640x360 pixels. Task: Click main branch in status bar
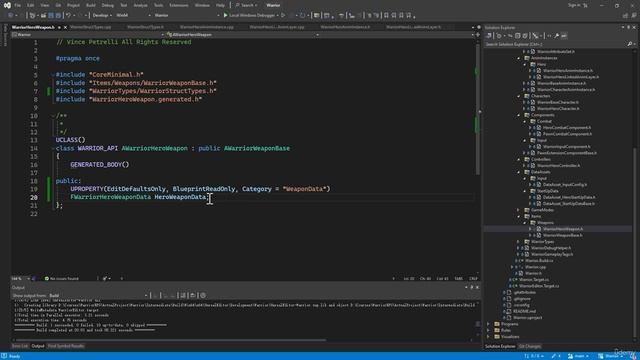click(x=577, y=356)
